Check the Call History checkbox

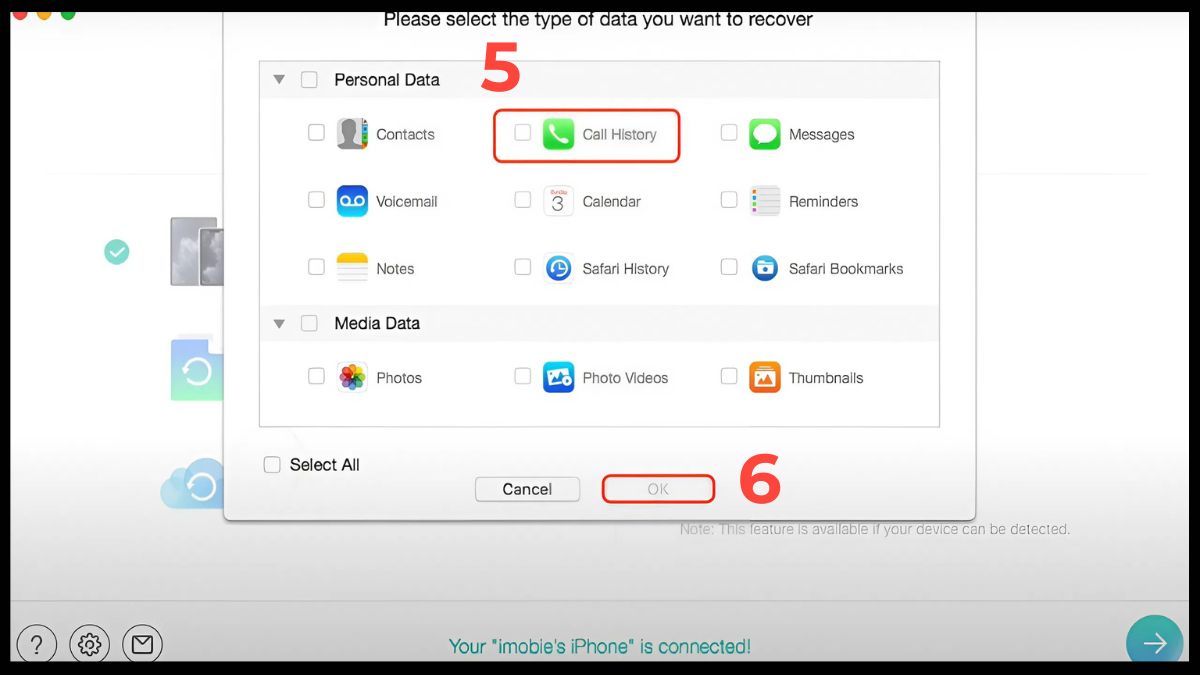(522, 132)
